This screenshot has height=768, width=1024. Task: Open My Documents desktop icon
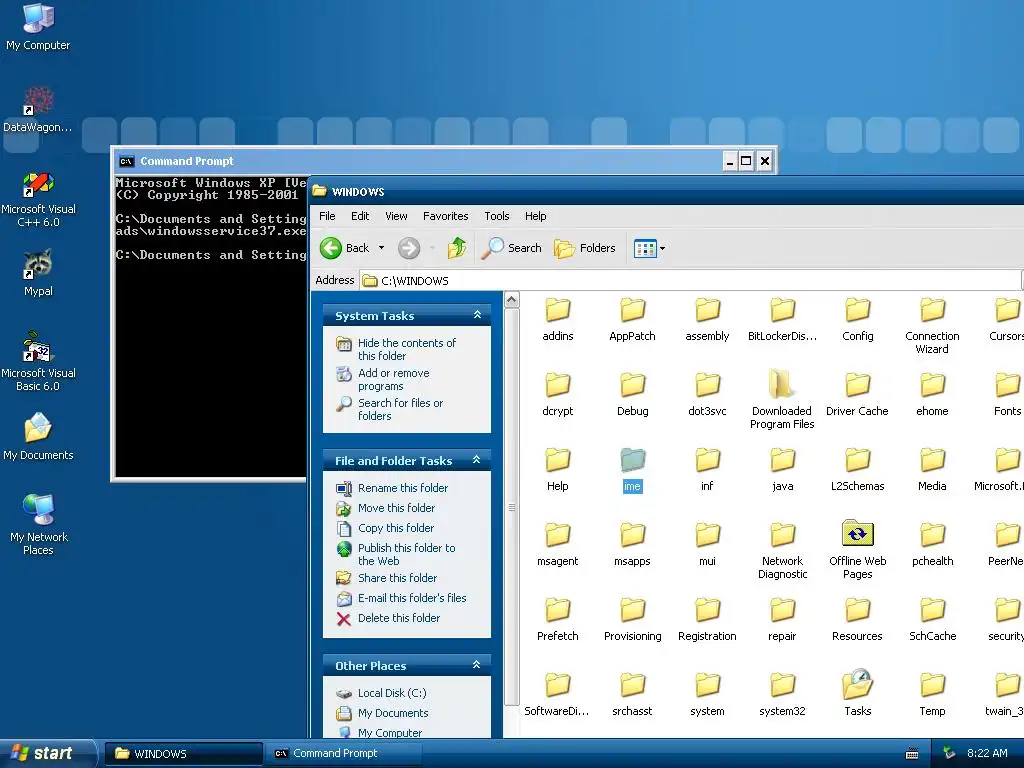click(38, 436)
